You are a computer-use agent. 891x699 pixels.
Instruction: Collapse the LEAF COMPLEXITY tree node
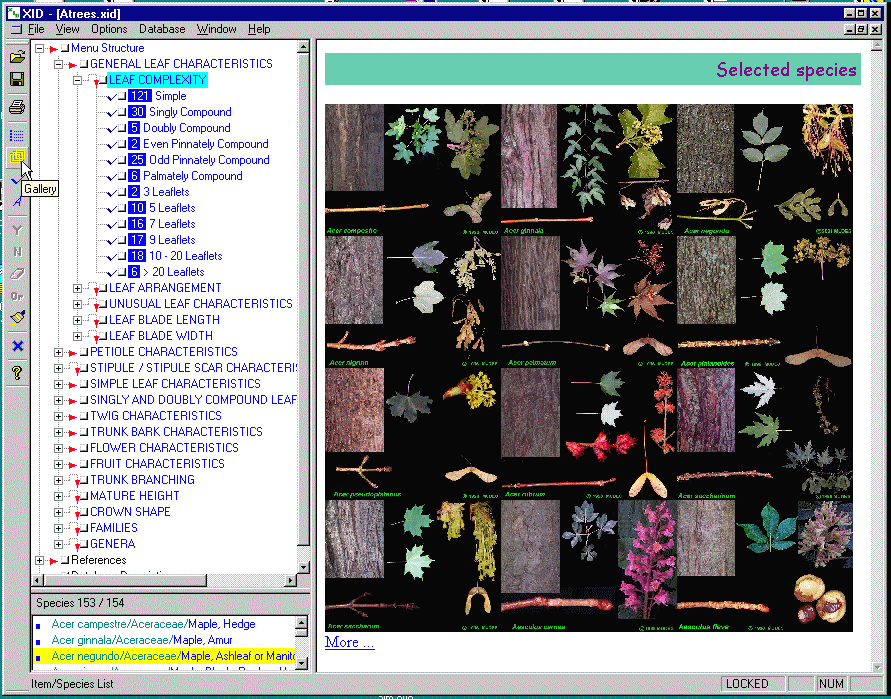[78, 80]
